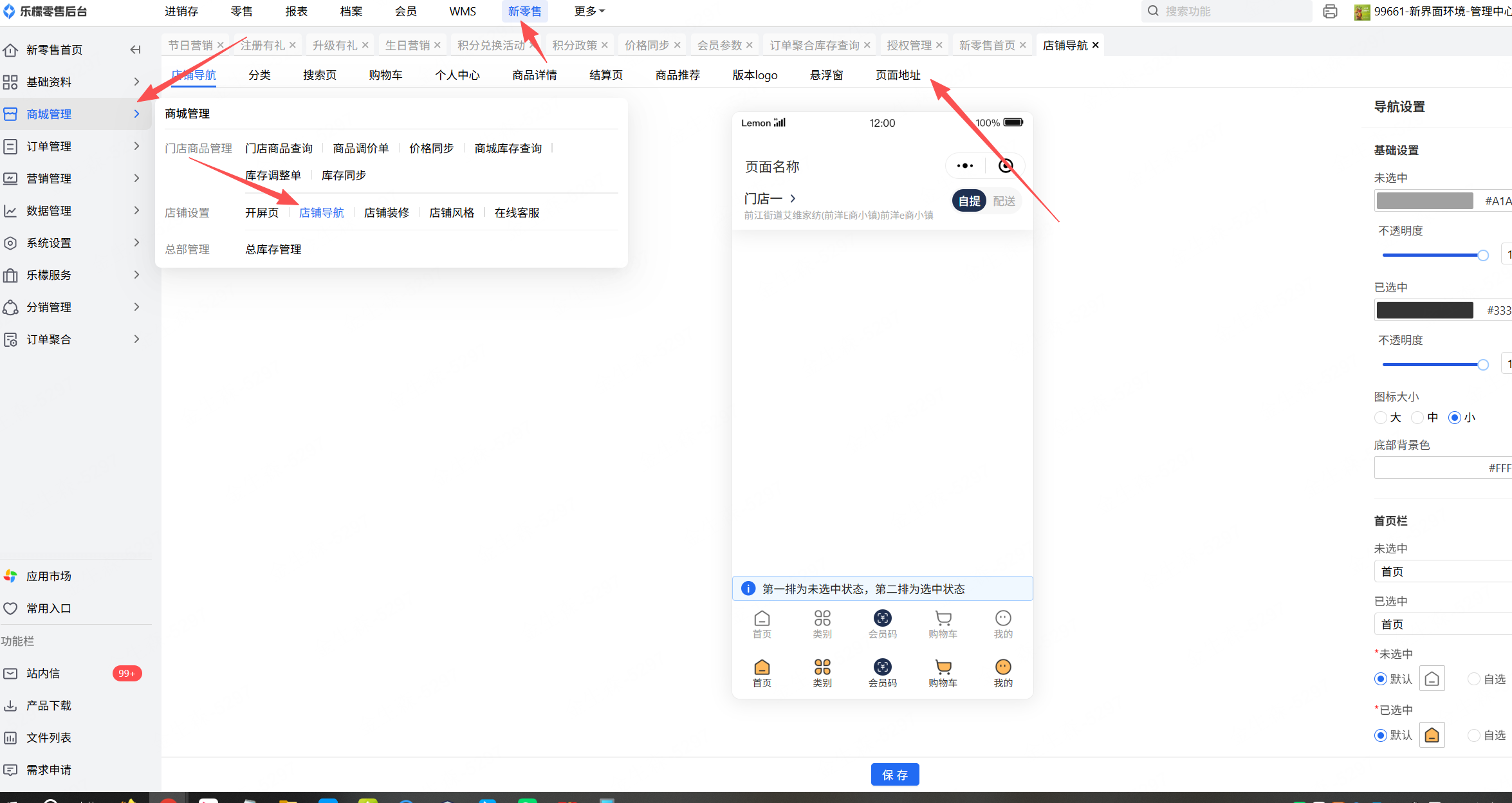Screen dimensions: 1512x803
Task: Open 应用市场 from the sidebar
Action: (x=49, y=576)
